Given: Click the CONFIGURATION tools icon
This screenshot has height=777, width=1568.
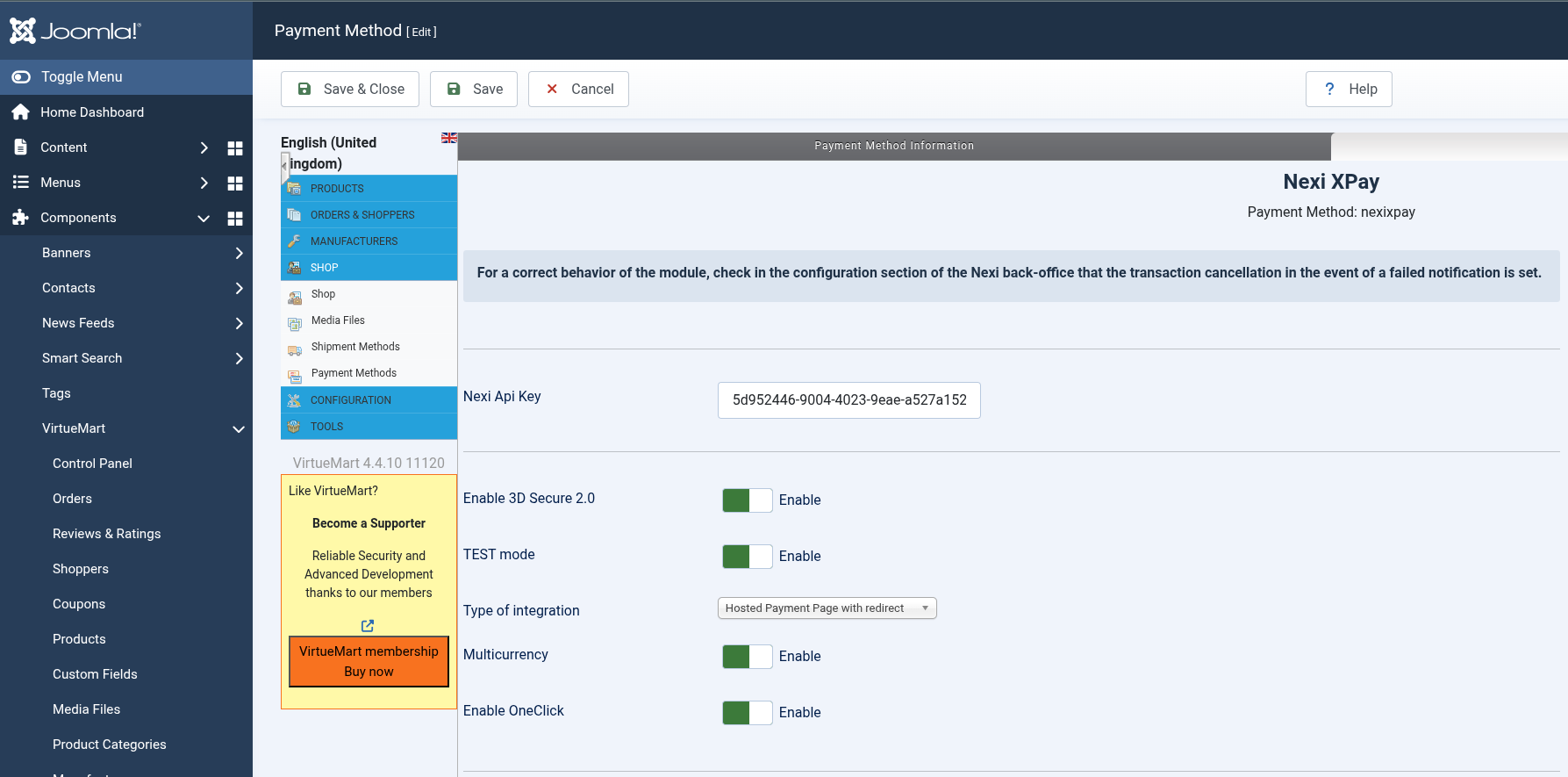Looking at the screenshot, I should click(294, 400).
